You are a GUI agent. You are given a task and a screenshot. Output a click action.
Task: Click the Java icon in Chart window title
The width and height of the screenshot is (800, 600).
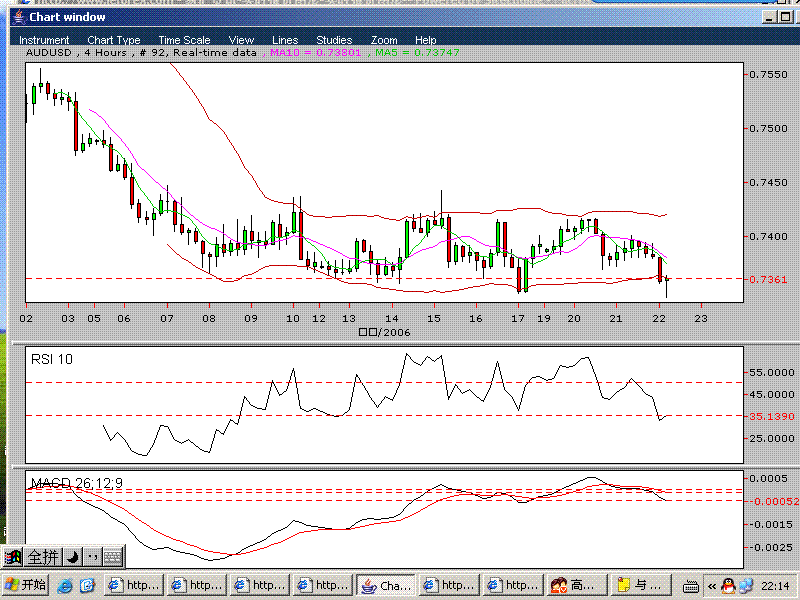(19, 17)
